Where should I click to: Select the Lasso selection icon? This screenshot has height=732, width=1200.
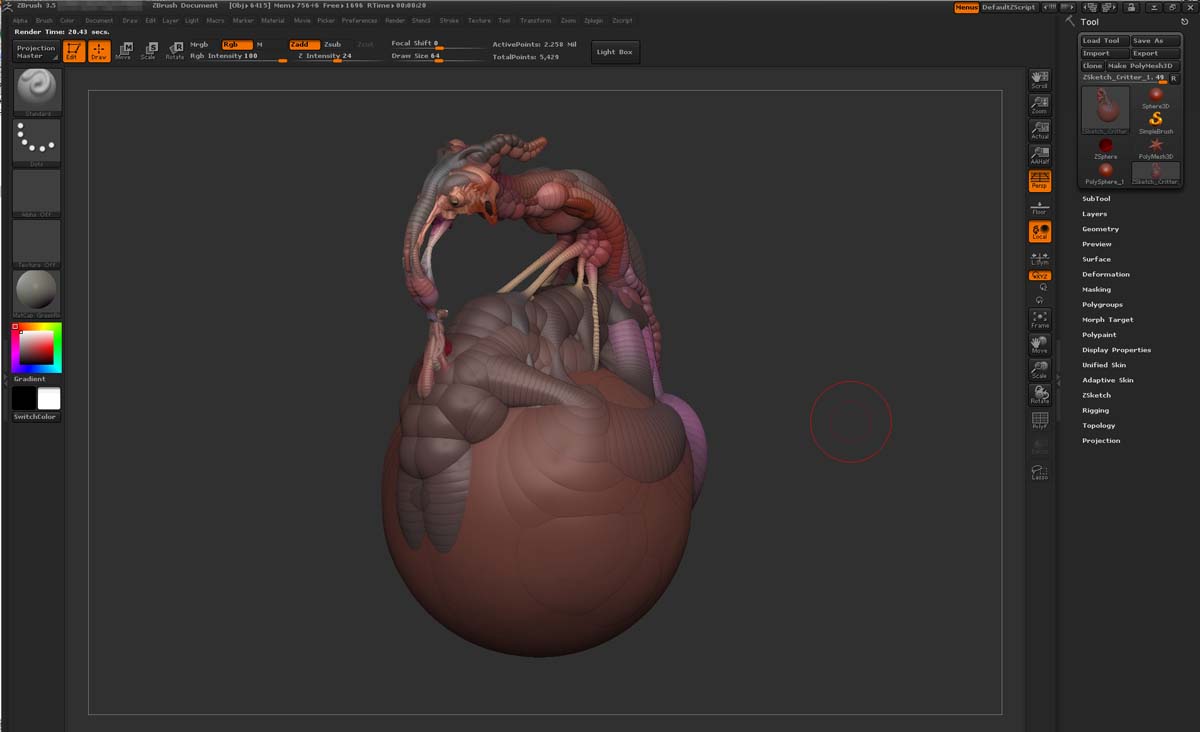click(1040, 472)
